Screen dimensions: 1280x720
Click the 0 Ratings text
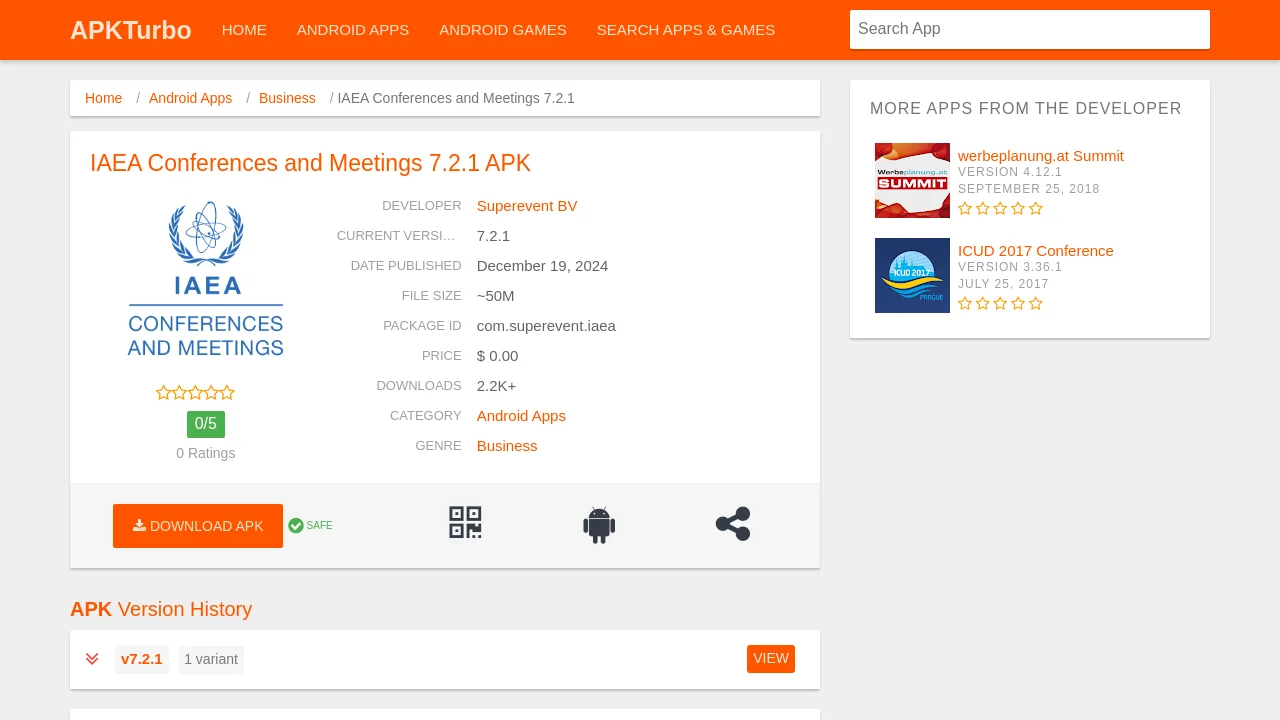tap(206, 453)
